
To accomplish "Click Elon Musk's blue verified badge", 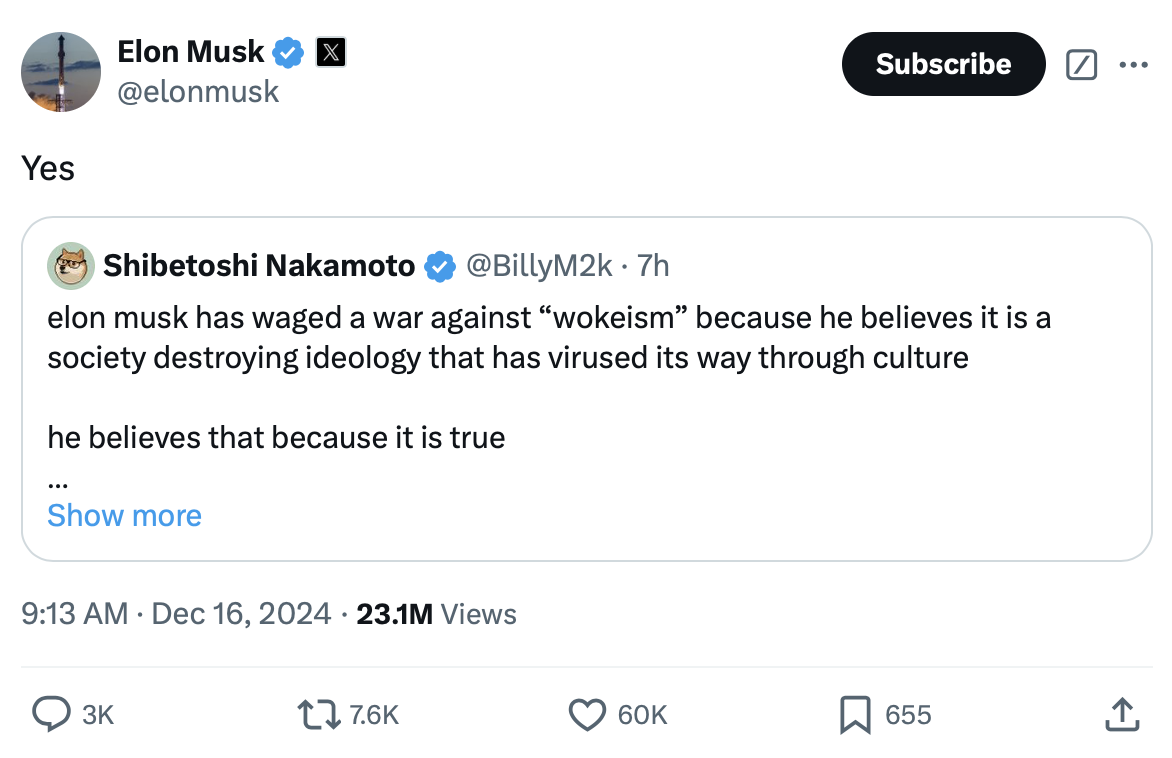I will click(289, 53).
